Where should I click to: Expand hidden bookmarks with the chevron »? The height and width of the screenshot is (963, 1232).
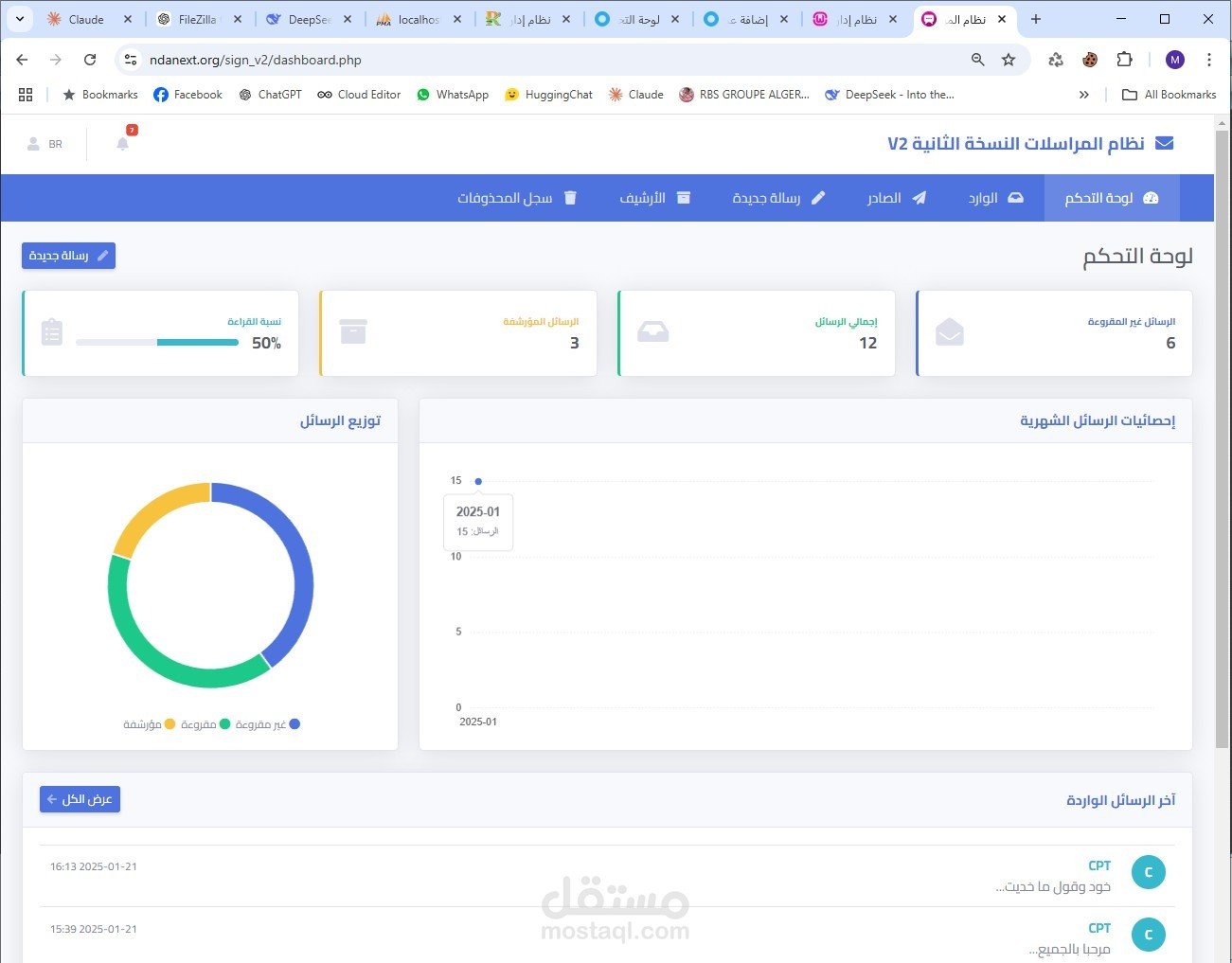[1084, 95]
